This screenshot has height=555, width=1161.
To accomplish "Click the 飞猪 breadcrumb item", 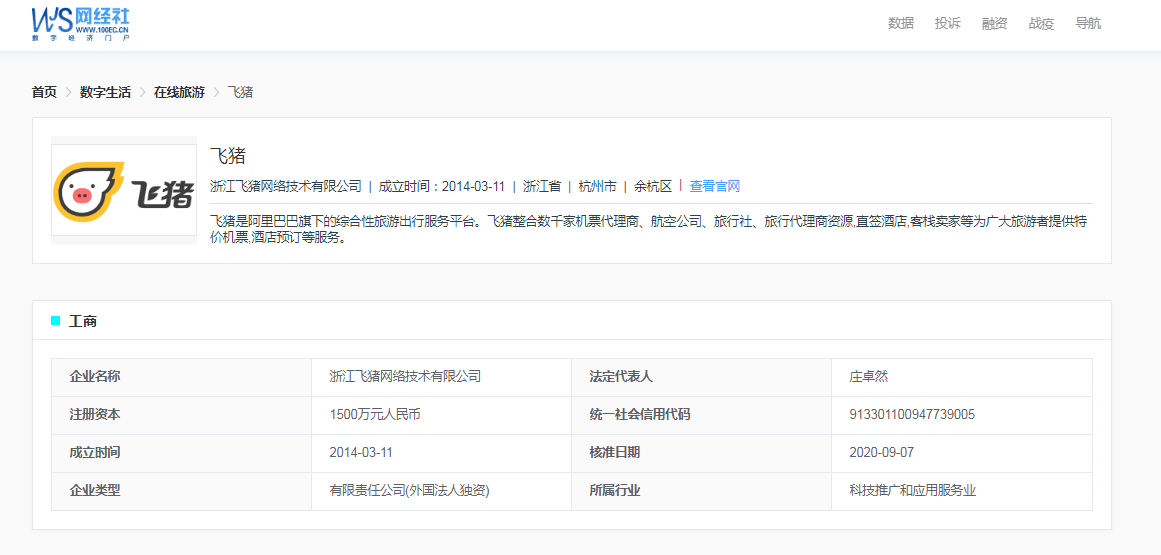I will coord(240,92).
